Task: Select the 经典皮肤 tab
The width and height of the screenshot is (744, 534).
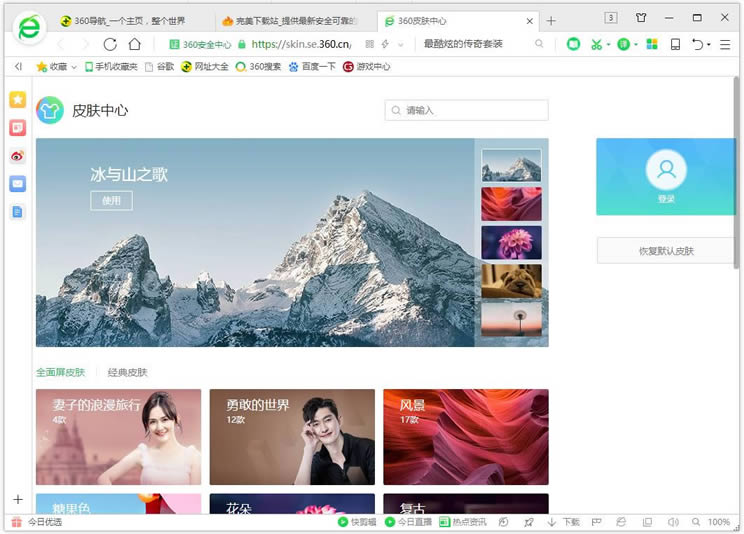Action: point(128,373)
